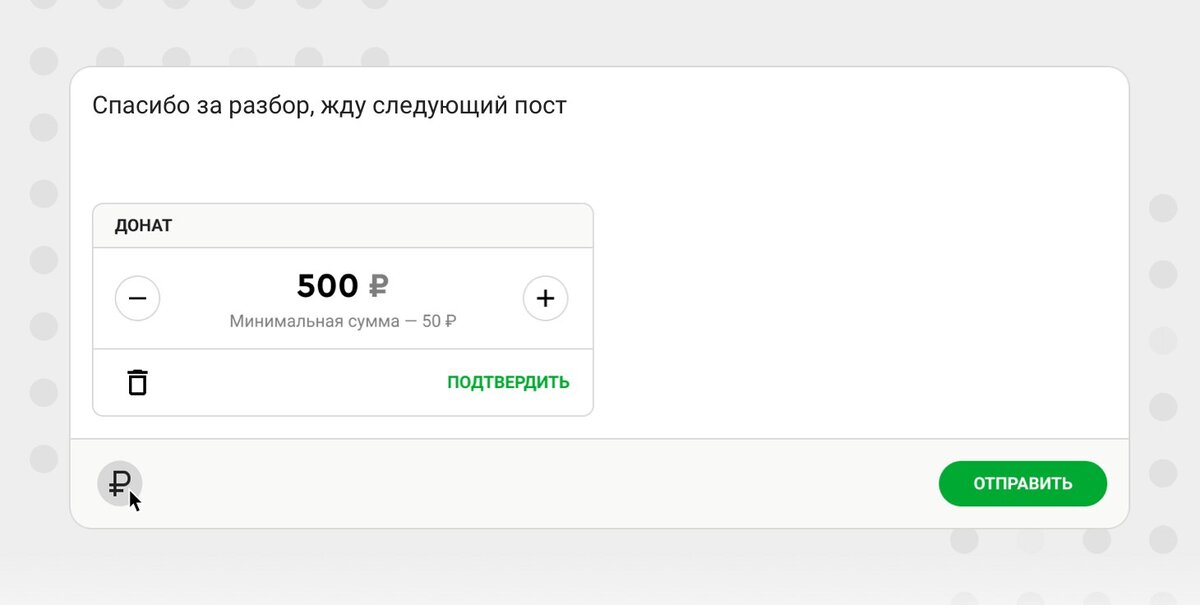Image resolution: width=1200 pixels, height=605 pixels.
Task: Click the 500 ₽ amount to edit it
Action: (x=326, y=286)
